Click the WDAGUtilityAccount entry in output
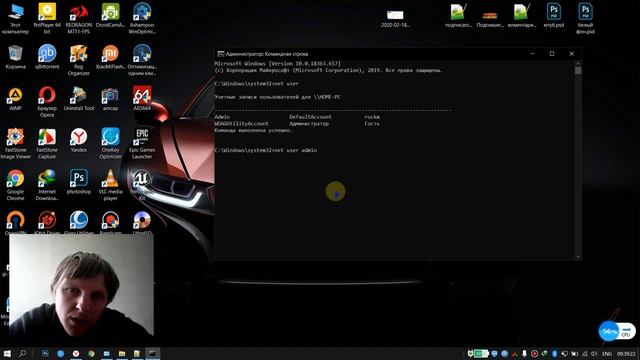Image resolution: width=640 pixels, height=360 pixels. pos(241,123)
